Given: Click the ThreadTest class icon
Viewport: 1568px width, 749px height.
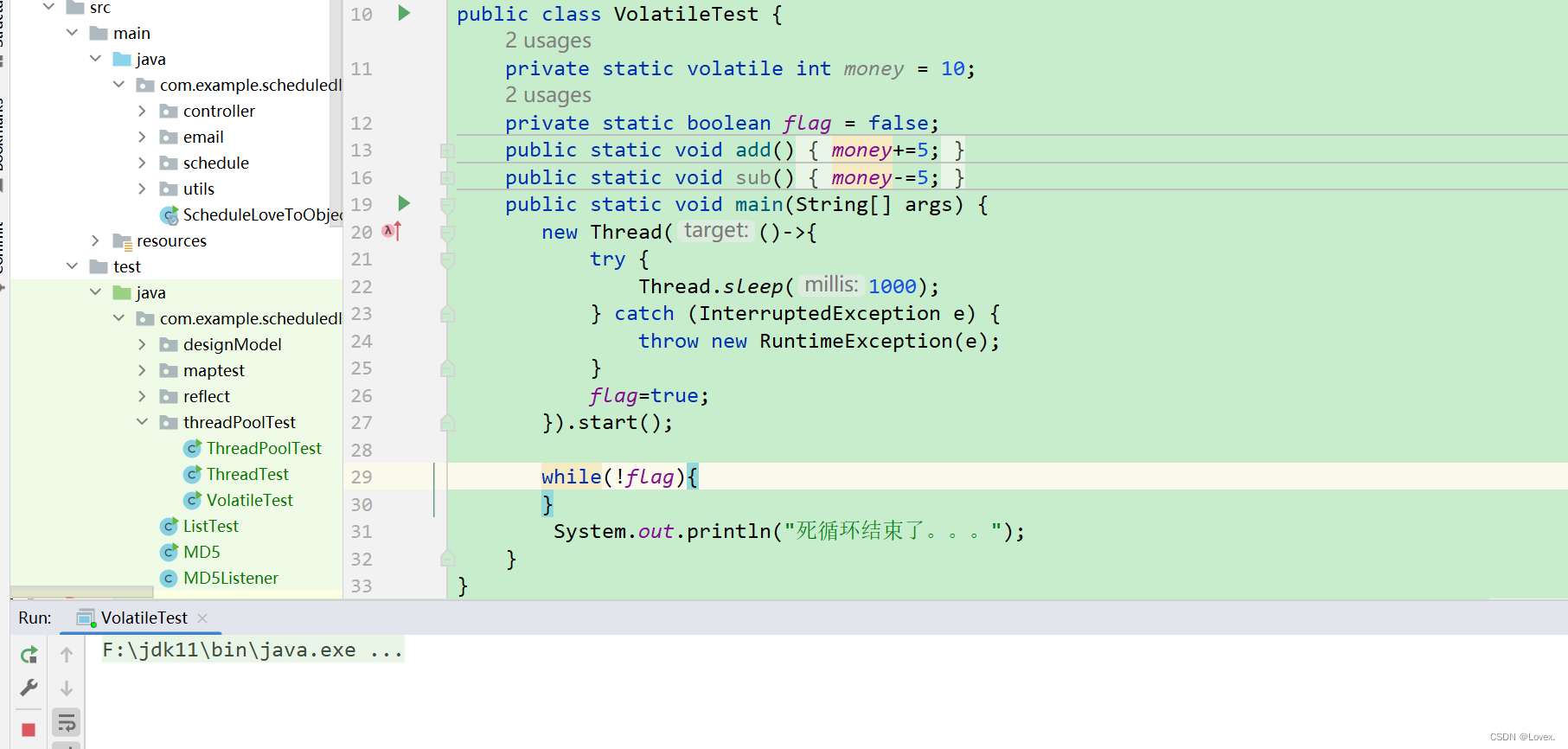Looking at the screenshot, I should [193, 474].
